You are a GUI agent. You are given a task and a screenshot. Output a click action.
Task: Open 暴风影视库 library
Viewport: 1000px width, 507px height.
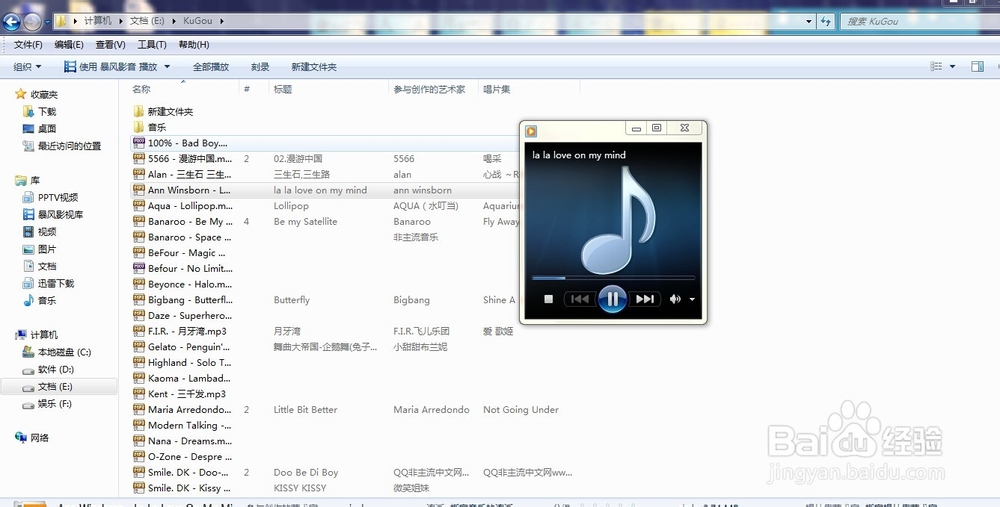click(60, 215)
